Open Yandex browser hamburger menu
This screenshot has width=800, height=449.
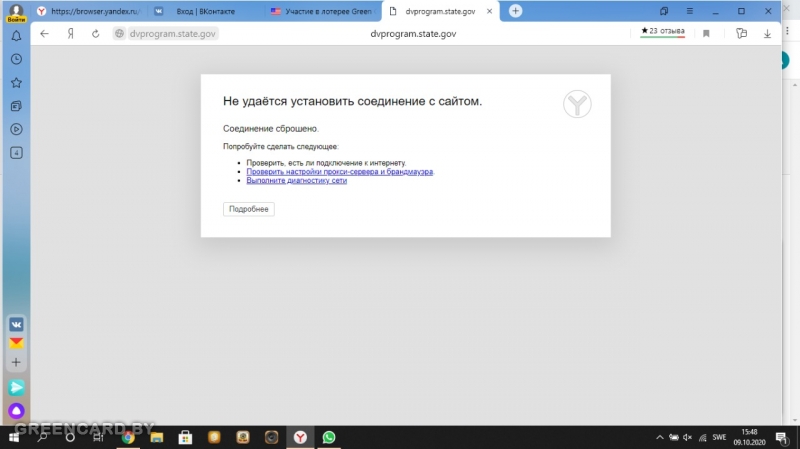pos(691,11)
